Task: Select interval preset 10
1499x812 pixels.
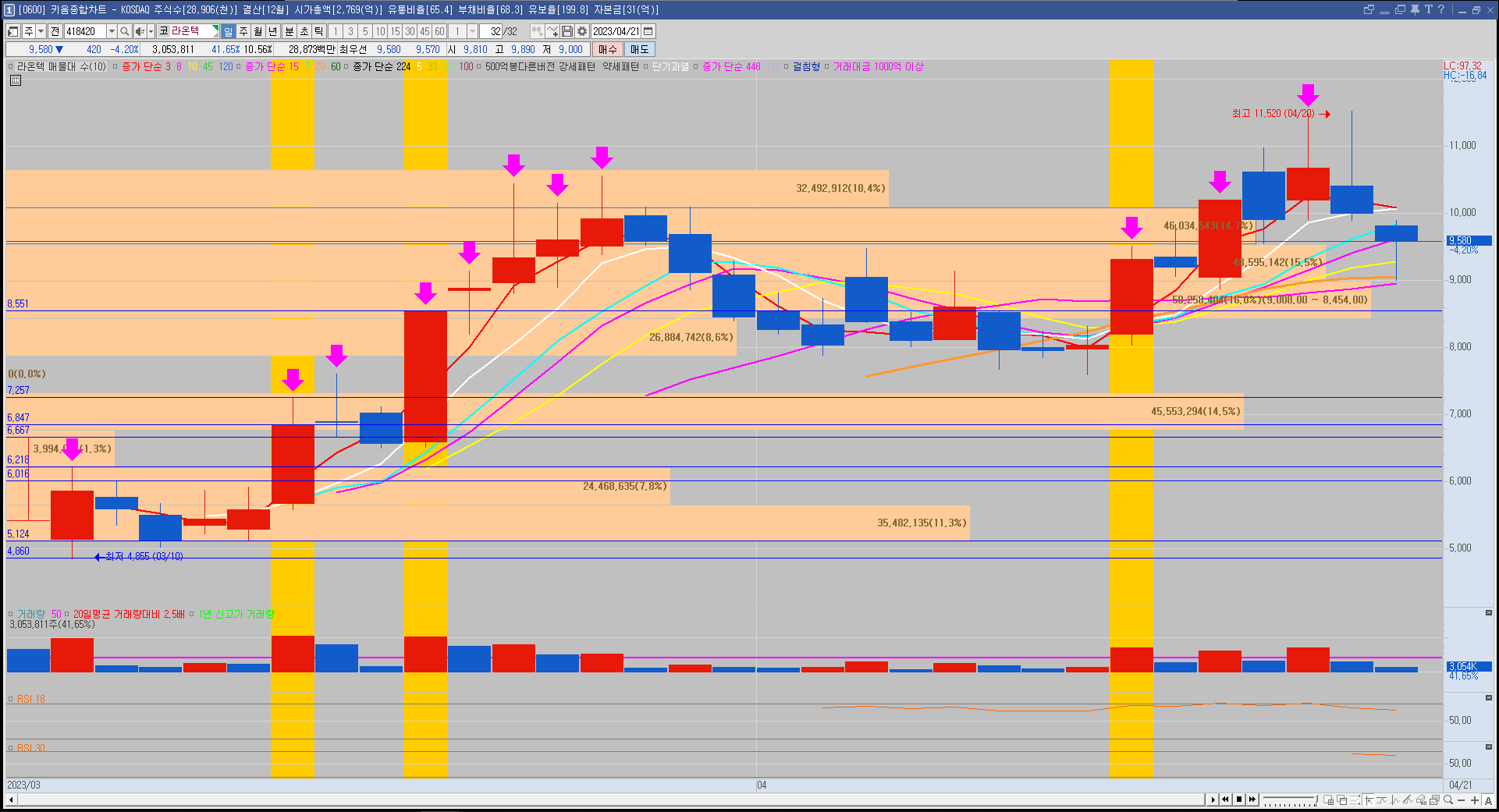Action: point(380,31)
